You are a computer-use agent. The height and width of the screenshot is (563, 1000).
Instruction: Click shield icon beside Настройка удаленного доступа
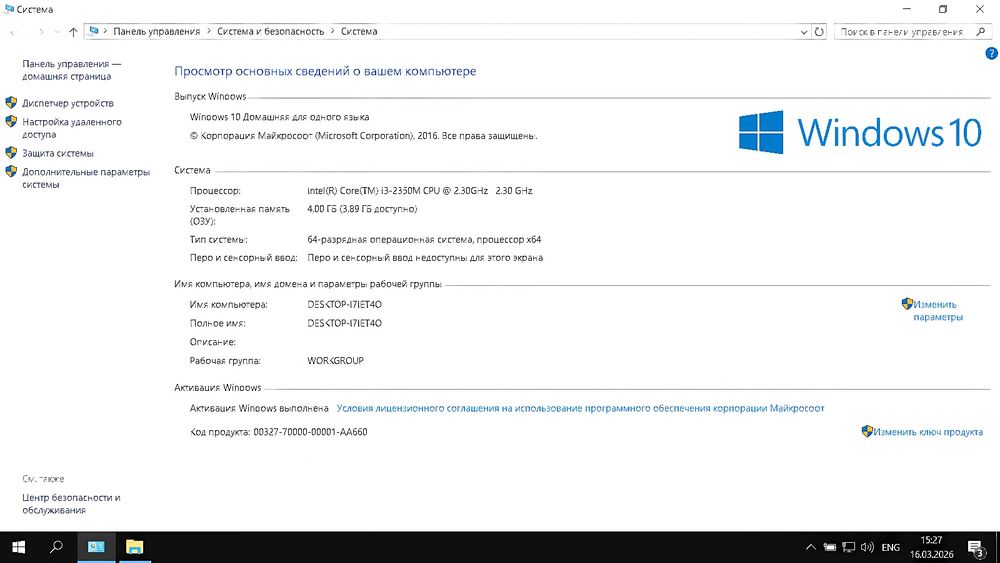[x=11, y=121]
